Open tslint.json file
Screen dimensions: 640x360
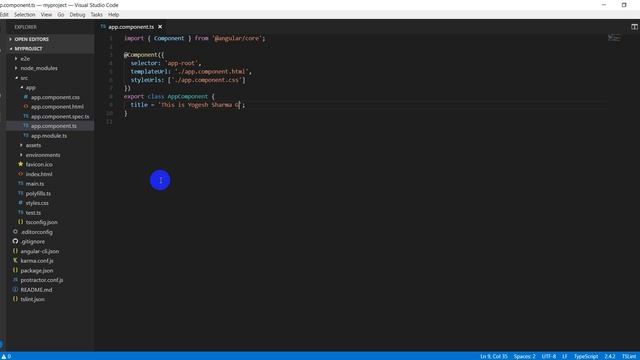33,299
